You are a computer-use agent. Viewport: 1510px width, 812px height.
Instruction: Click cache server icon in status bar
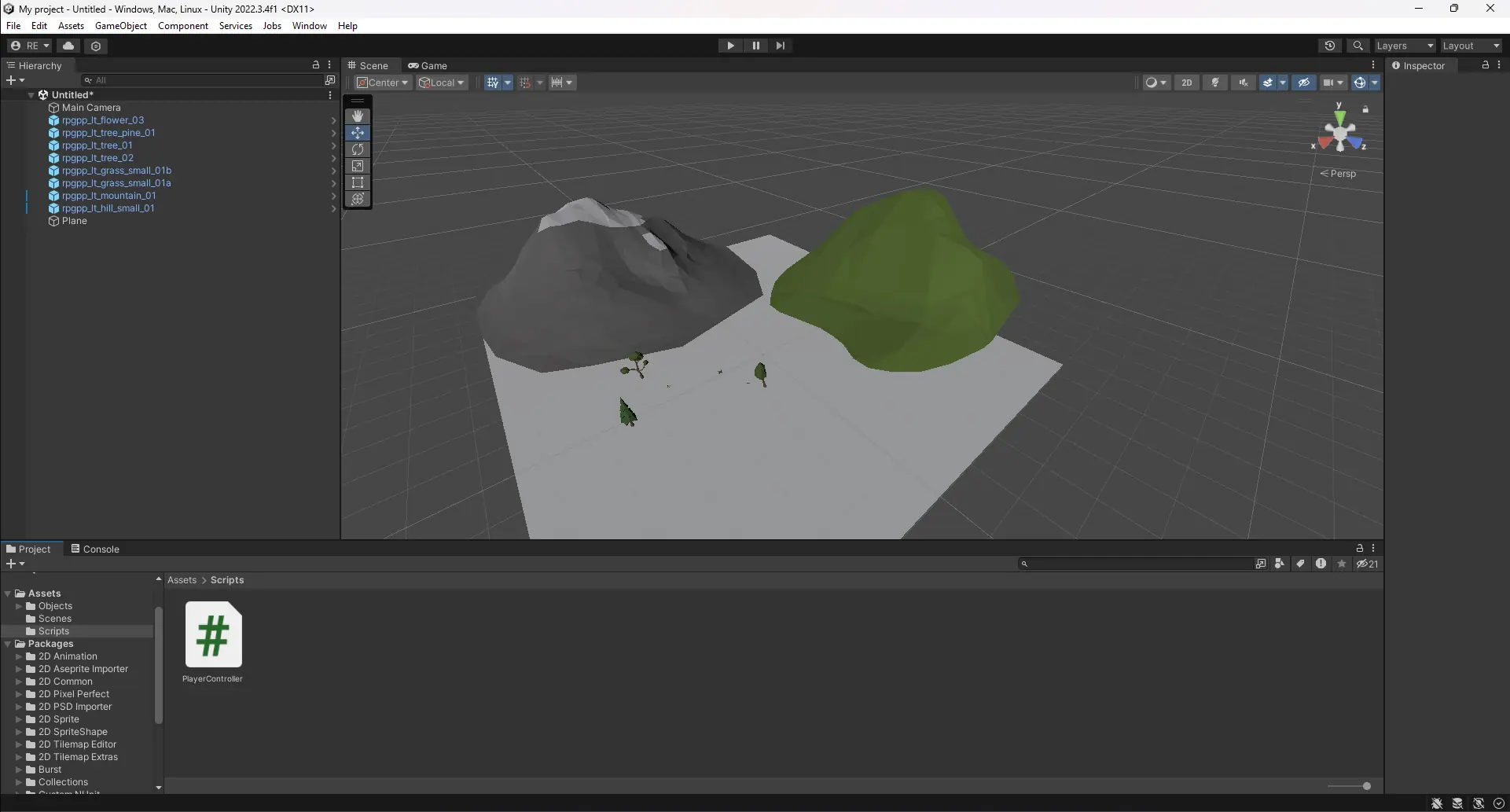[x=1457, y=803]
